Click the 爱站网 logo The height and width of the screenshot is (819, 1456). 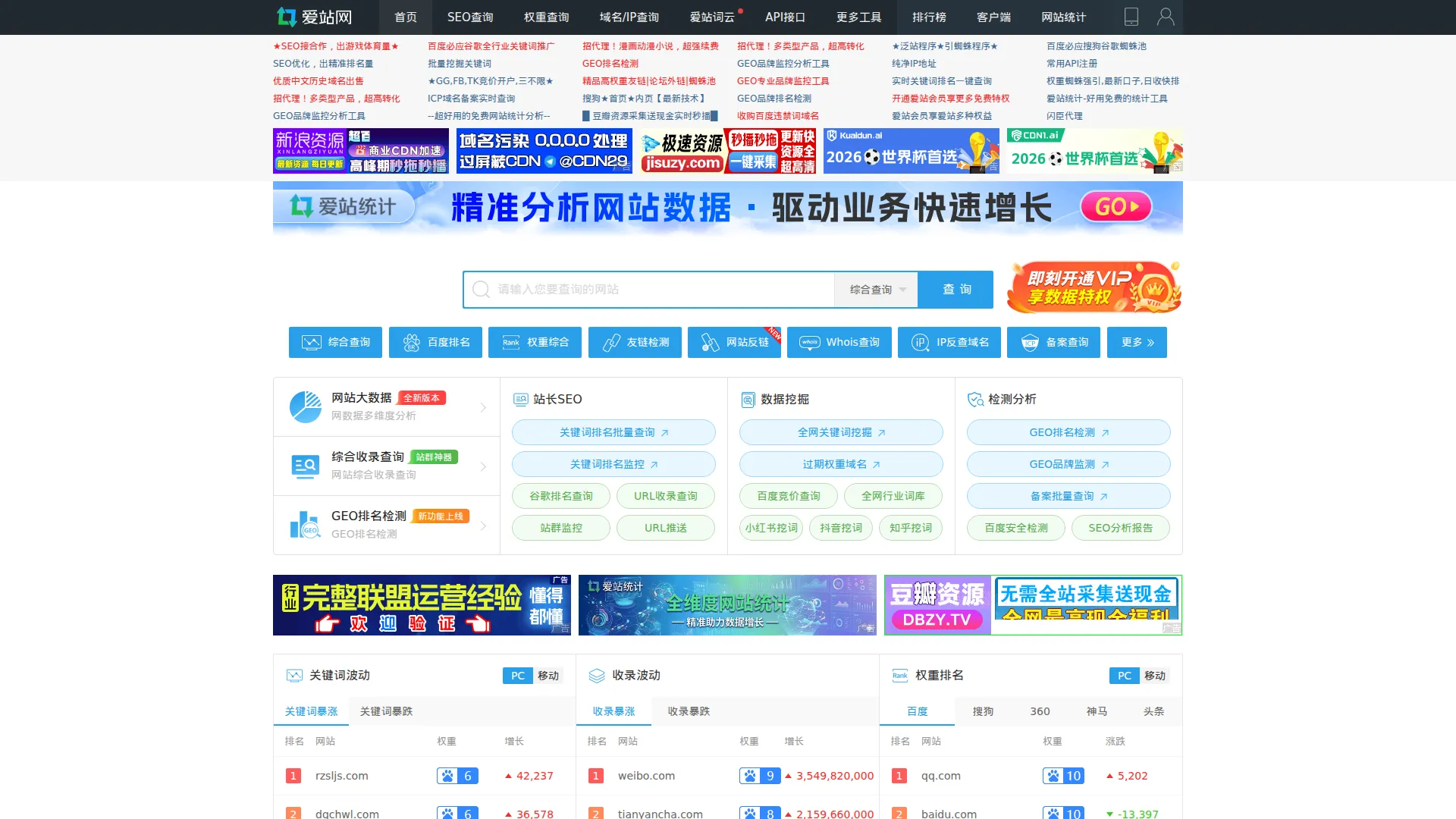pos(315,17)
